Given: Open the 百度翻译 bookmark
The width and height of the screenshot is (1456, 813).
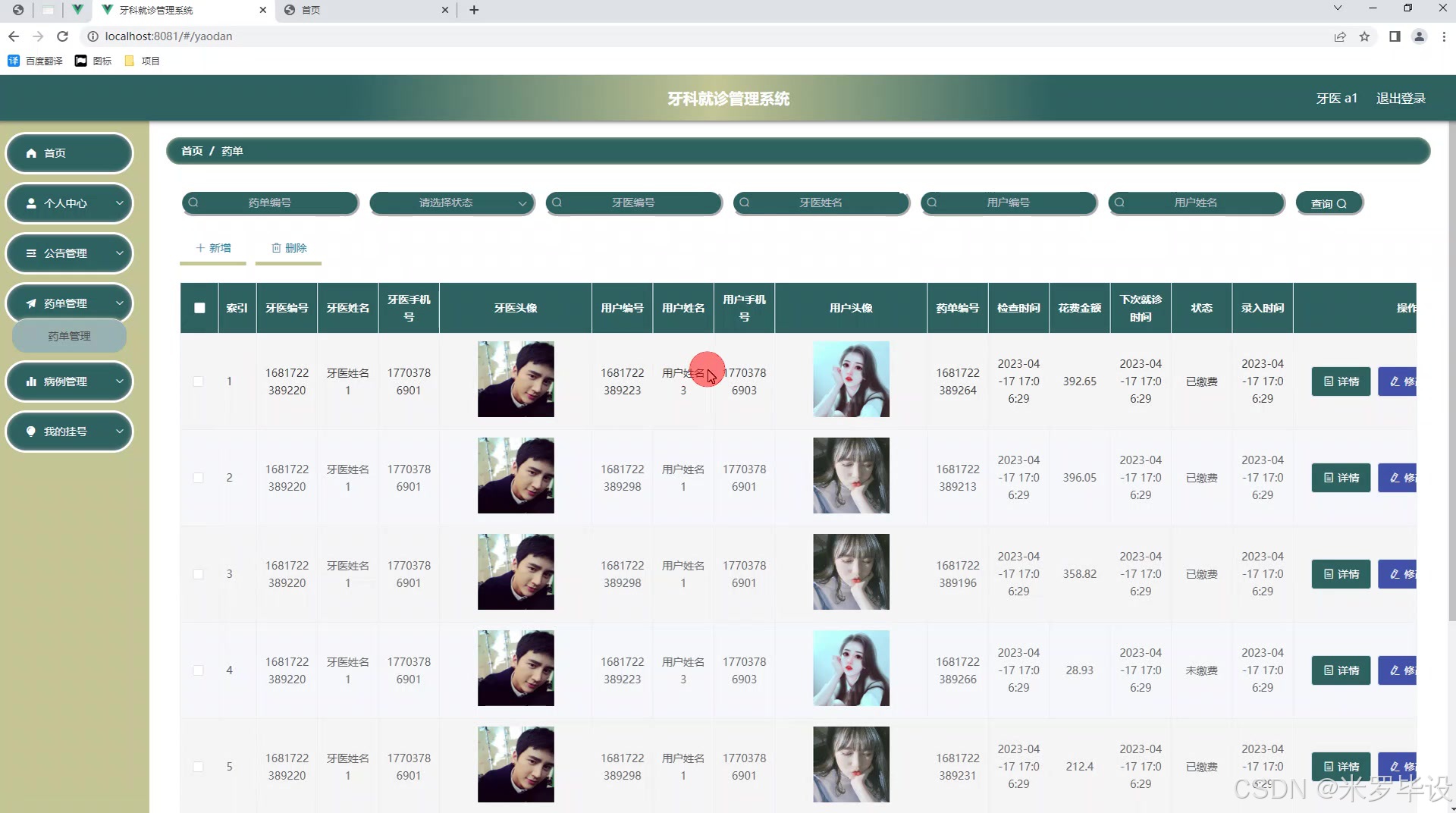Looking at the screenshot, I should click(36, 61).
